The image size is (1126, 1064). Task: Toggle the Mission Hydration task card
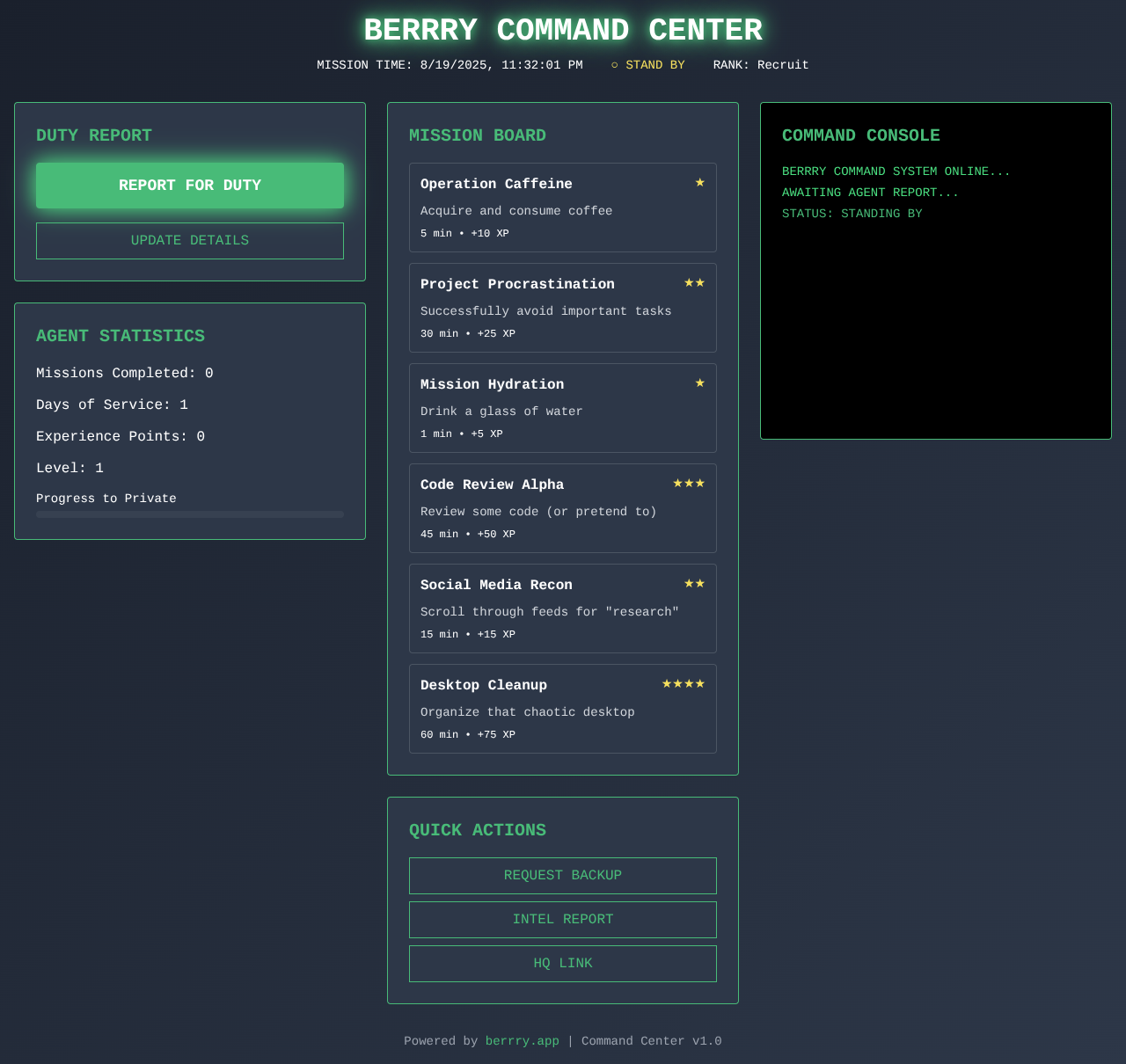click(562, 408)
